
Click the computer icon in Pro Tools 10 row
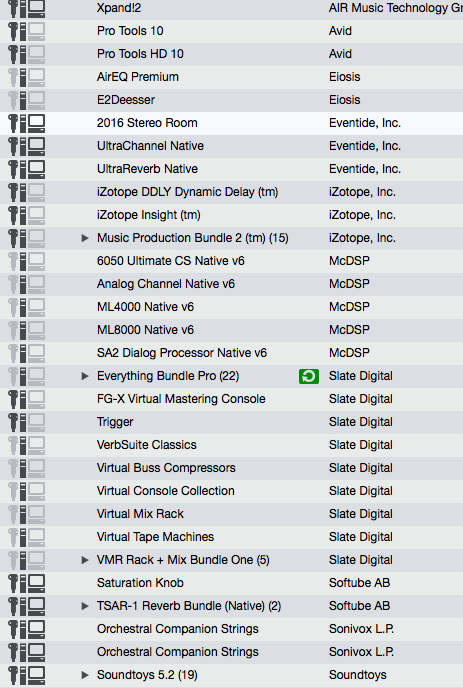(x=36, y=31)
